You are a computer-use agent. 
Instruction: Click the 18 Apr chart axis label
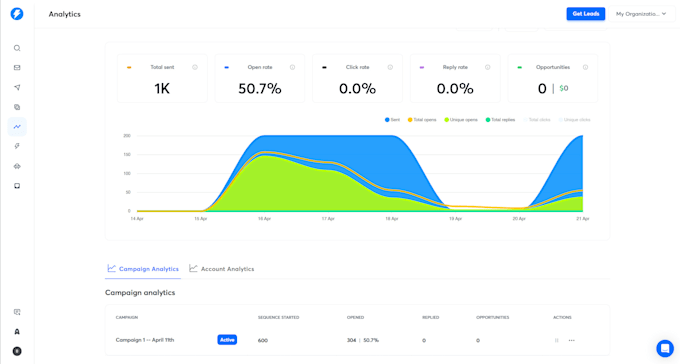click(392, 219)
